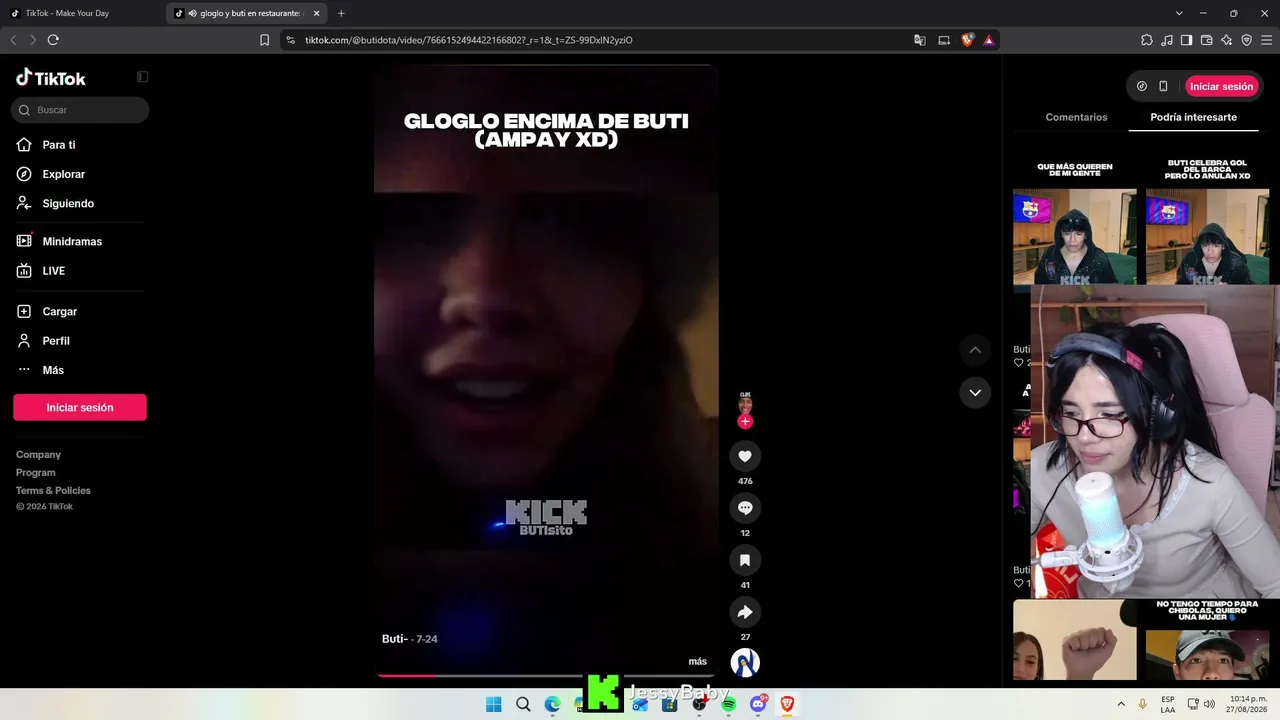Open the Brave Rewards triangle icon
Screen dimensions: 1280x720
pyautogui.click(x=989, y=40)
